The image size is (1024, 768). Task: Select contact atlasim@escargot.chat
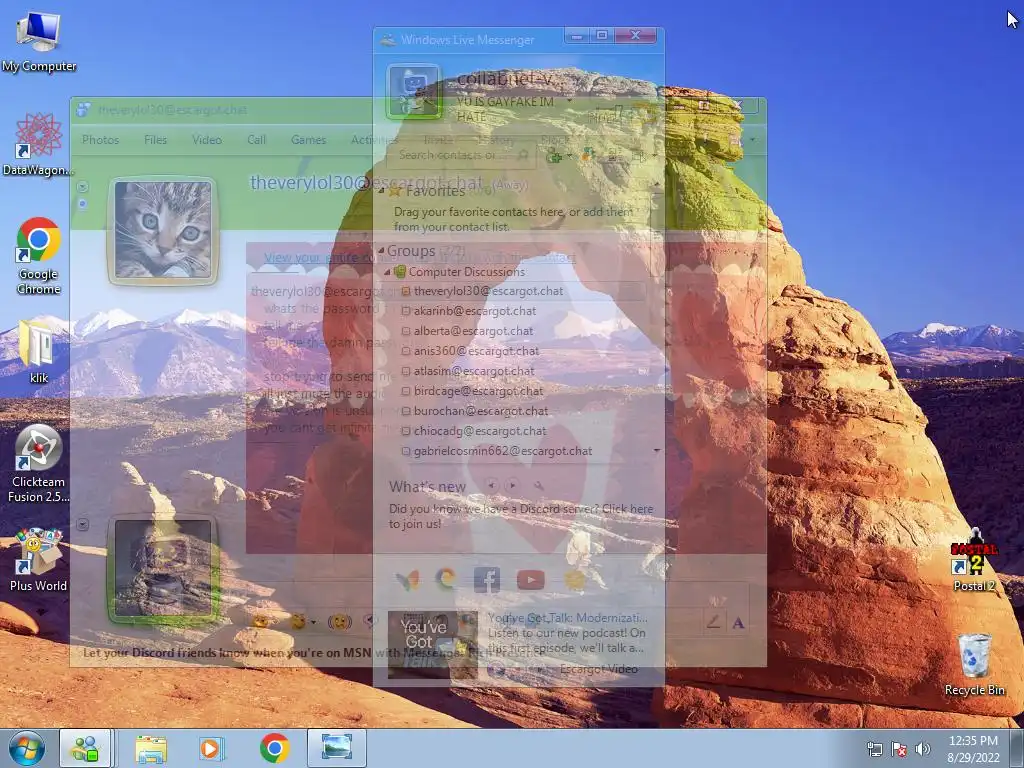click(473, 371)
